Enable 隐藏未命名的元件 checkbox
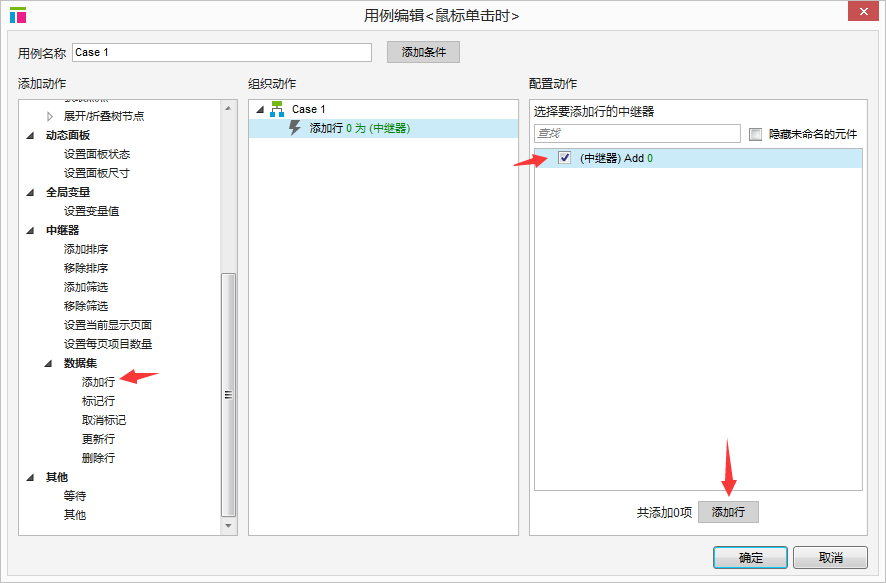This screenshot has width=886, height=583. (755, 134)
